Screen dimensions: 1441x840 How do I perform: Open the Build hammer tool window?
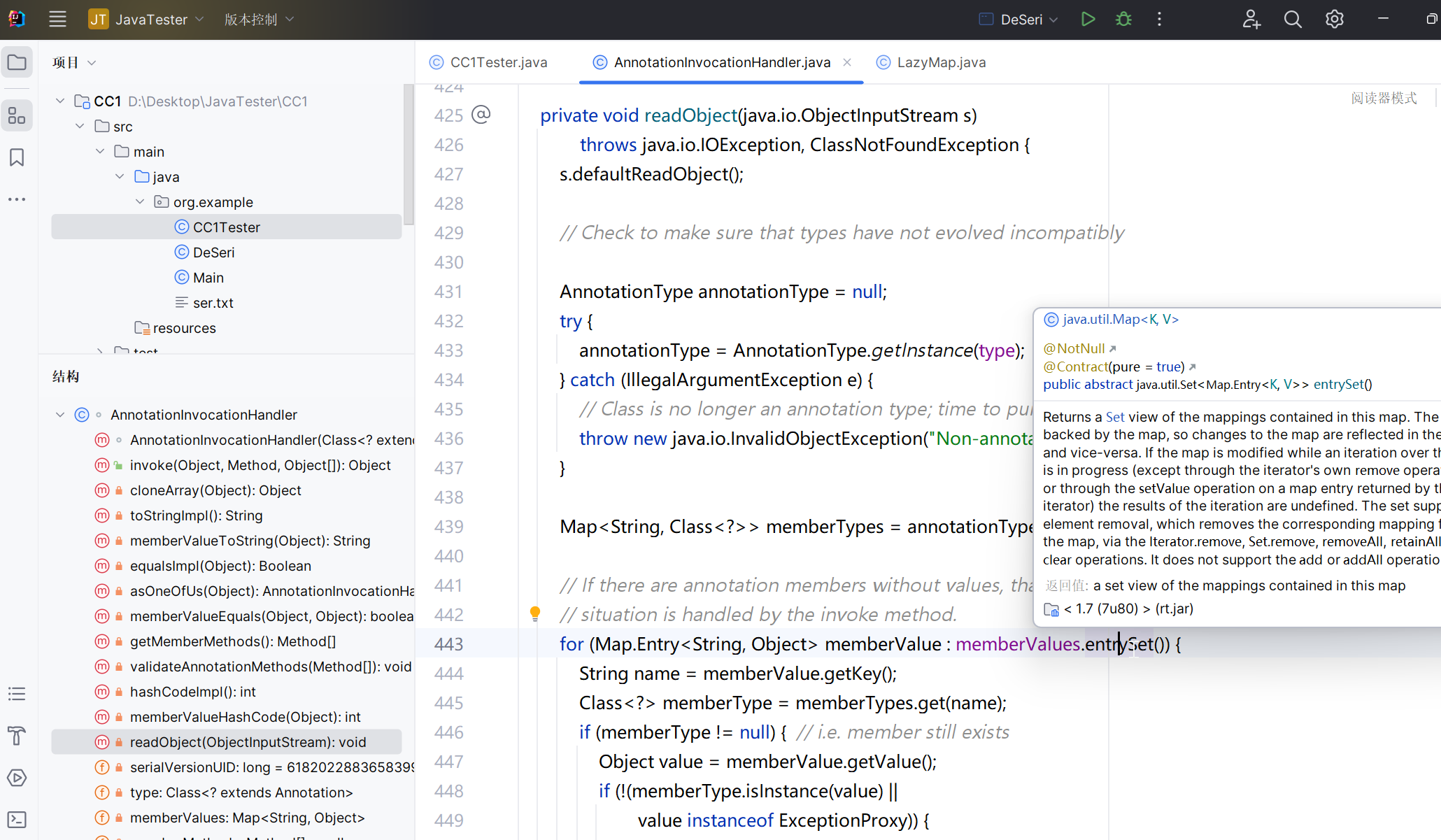point(17,735)
